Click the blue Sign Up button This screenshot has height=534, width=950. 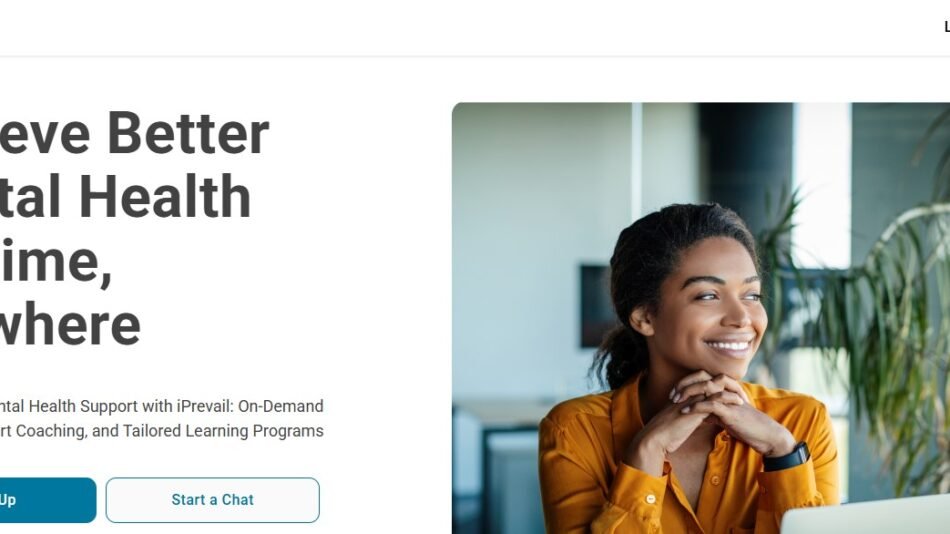click(48, 500)
